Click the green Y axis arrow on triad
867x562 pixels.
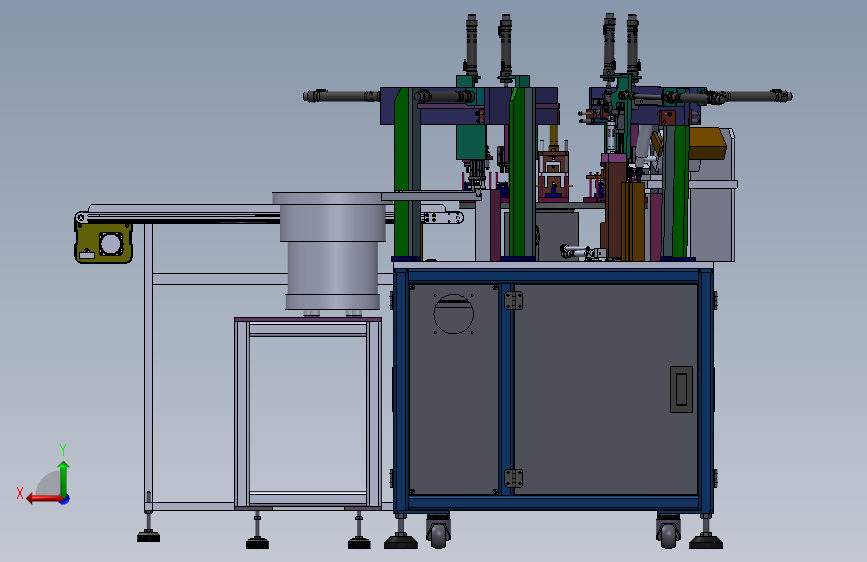point(64,479)
